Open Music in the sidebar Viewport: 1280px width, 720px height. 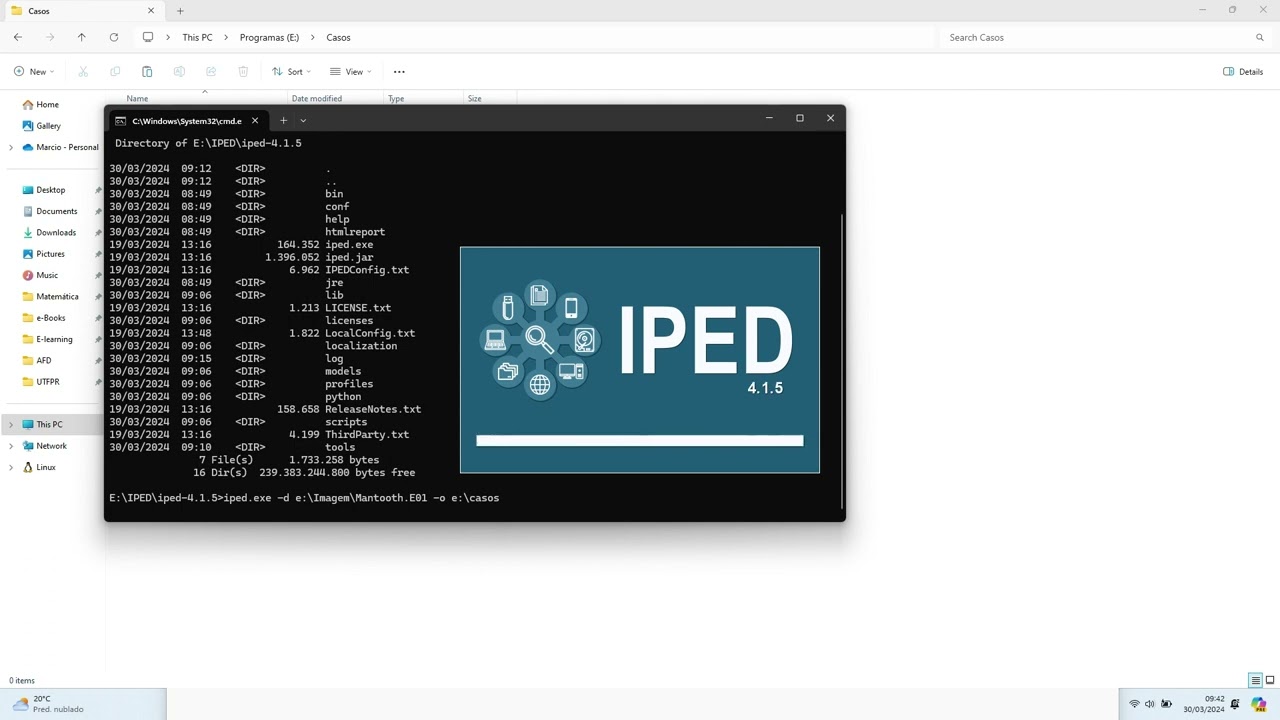point(47,275)
